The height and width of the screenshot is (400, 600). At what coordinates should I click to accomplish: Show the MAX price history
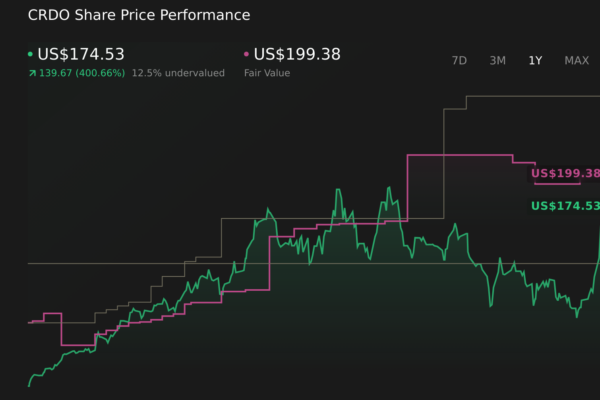pos(576,60)
